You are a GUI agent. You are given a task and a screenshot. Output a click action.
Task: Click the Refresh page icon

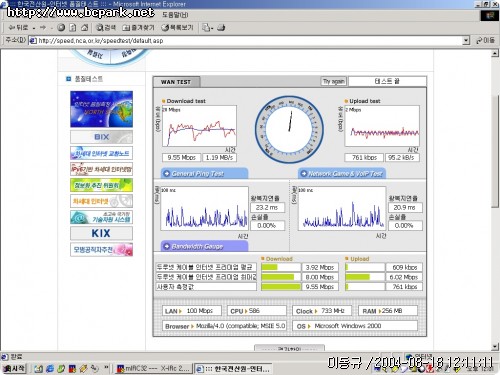(73, 28)
